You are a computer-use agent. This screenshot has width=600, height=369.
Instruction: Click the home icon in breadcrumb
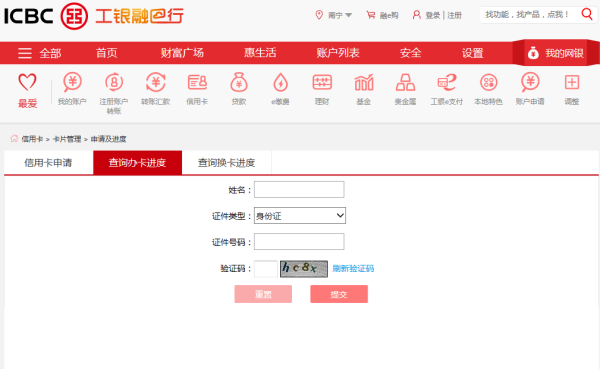click(14, 138)
